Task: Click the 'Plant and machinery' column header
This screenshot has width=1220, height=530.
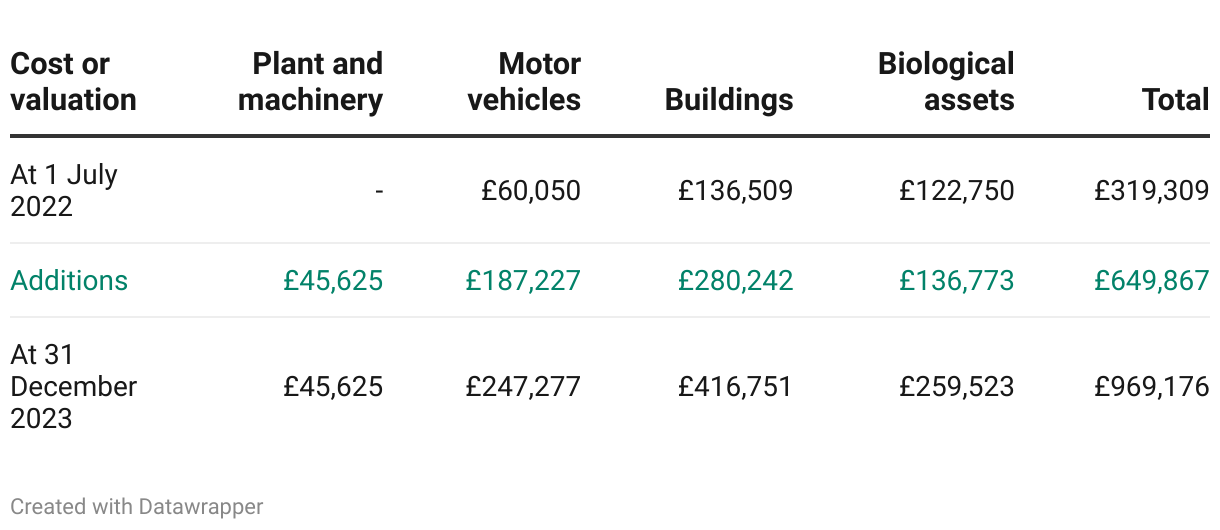Action: coord(311,82)
